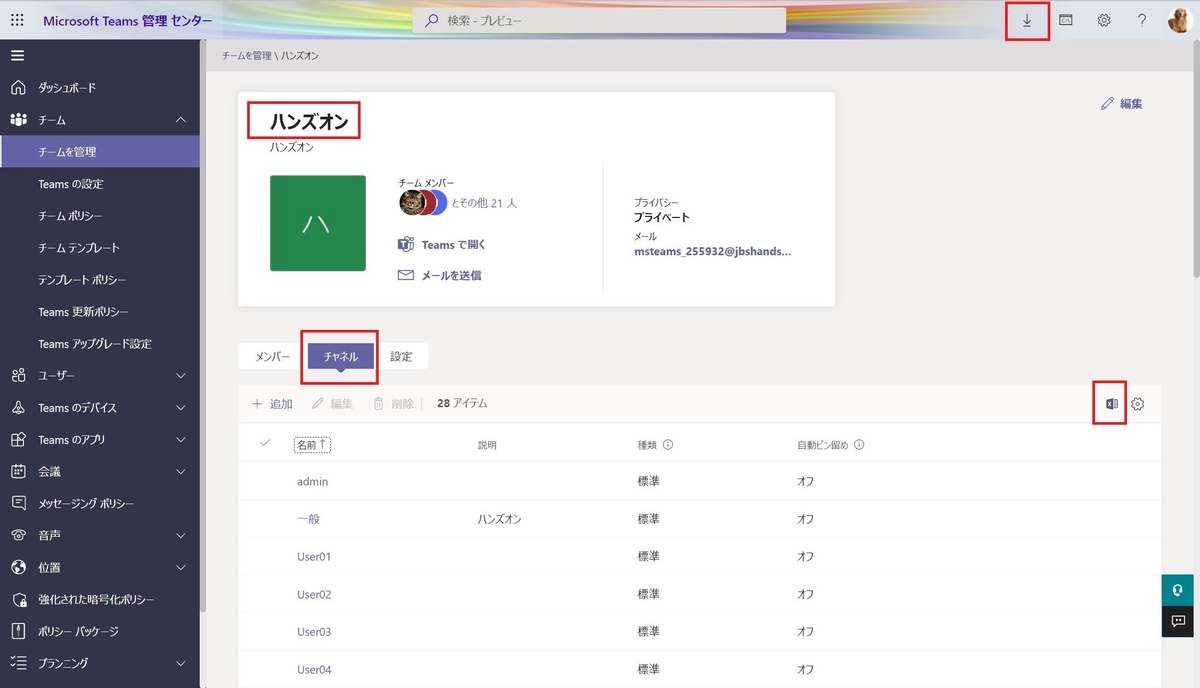Image resolution: width=1200 pixels, height=688 pixels.
Task: Click the Teams group icon in sidebar
Action: click(x=18, y=120)
